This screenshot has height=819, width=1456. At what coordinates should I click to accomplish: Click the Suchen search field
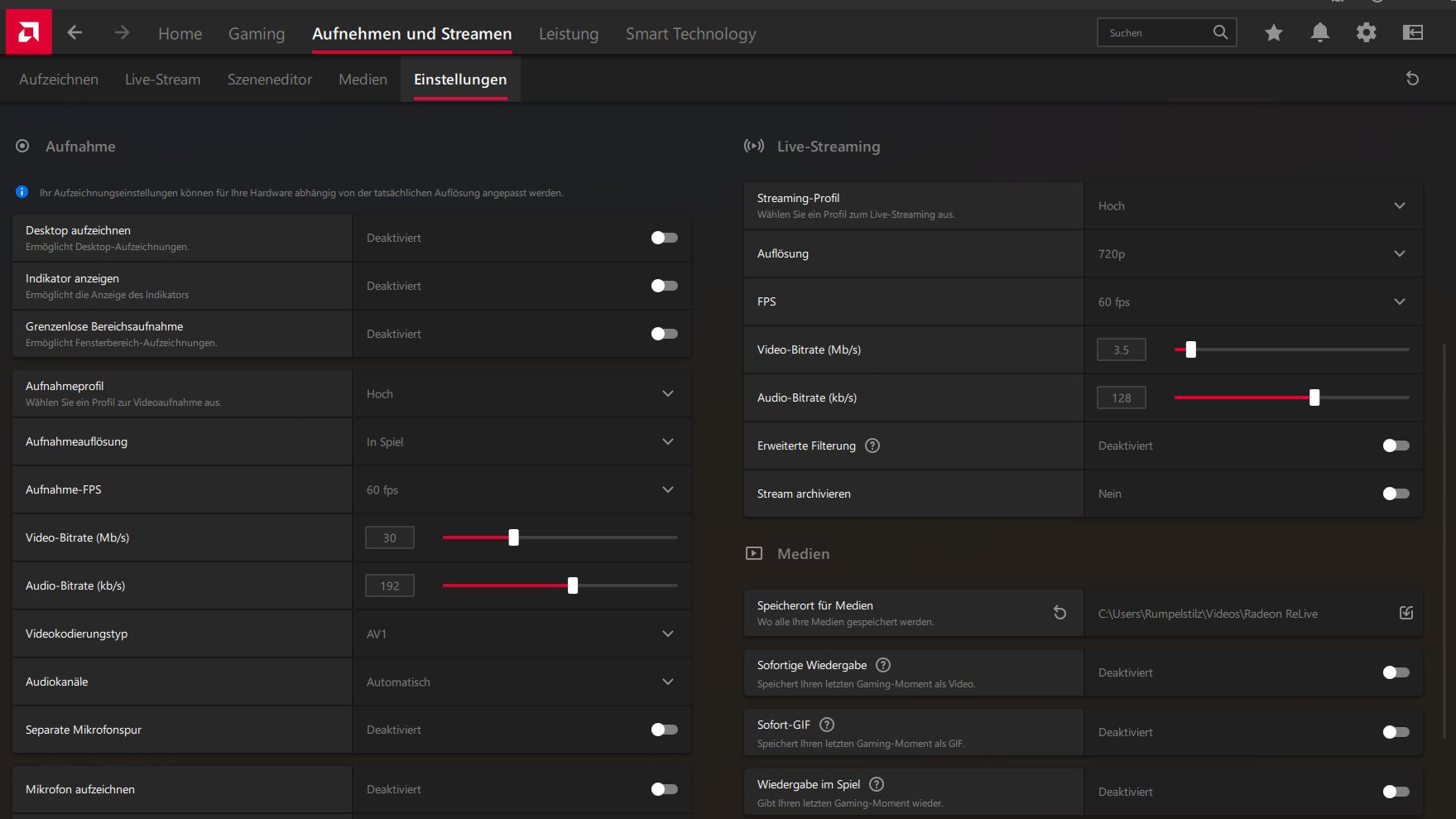[x=1155, y=33]
